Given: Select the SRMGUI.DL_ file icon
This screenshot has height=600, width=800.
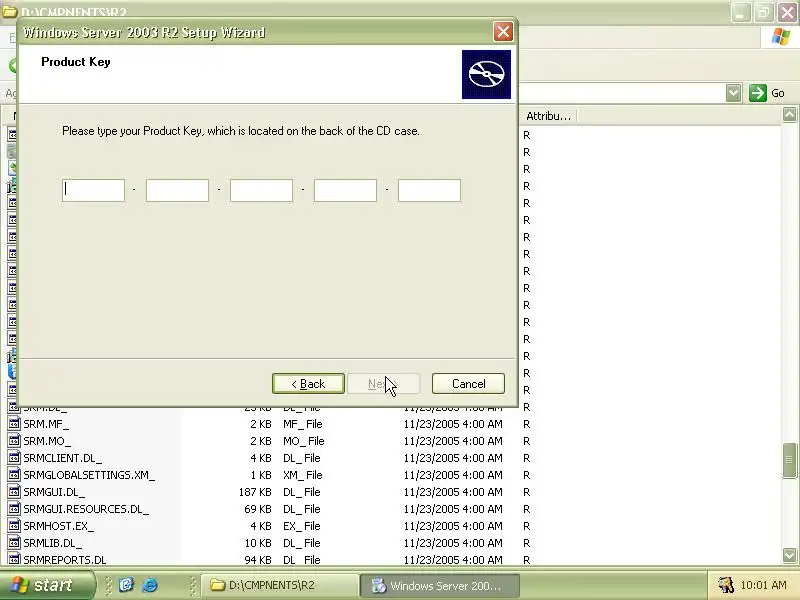Looking at the screenshot, I should [14, 492].
